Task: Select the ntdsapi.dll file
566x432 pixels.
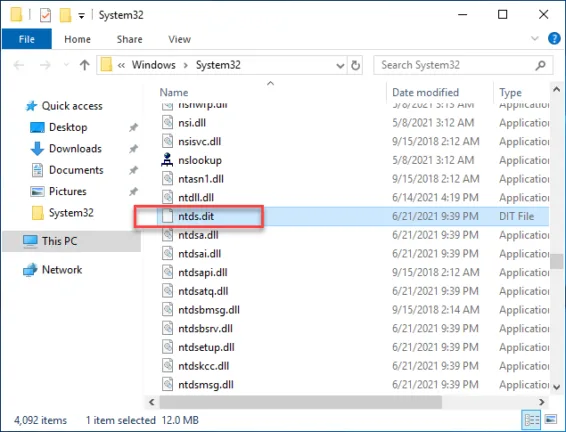Action: point(203,272)
